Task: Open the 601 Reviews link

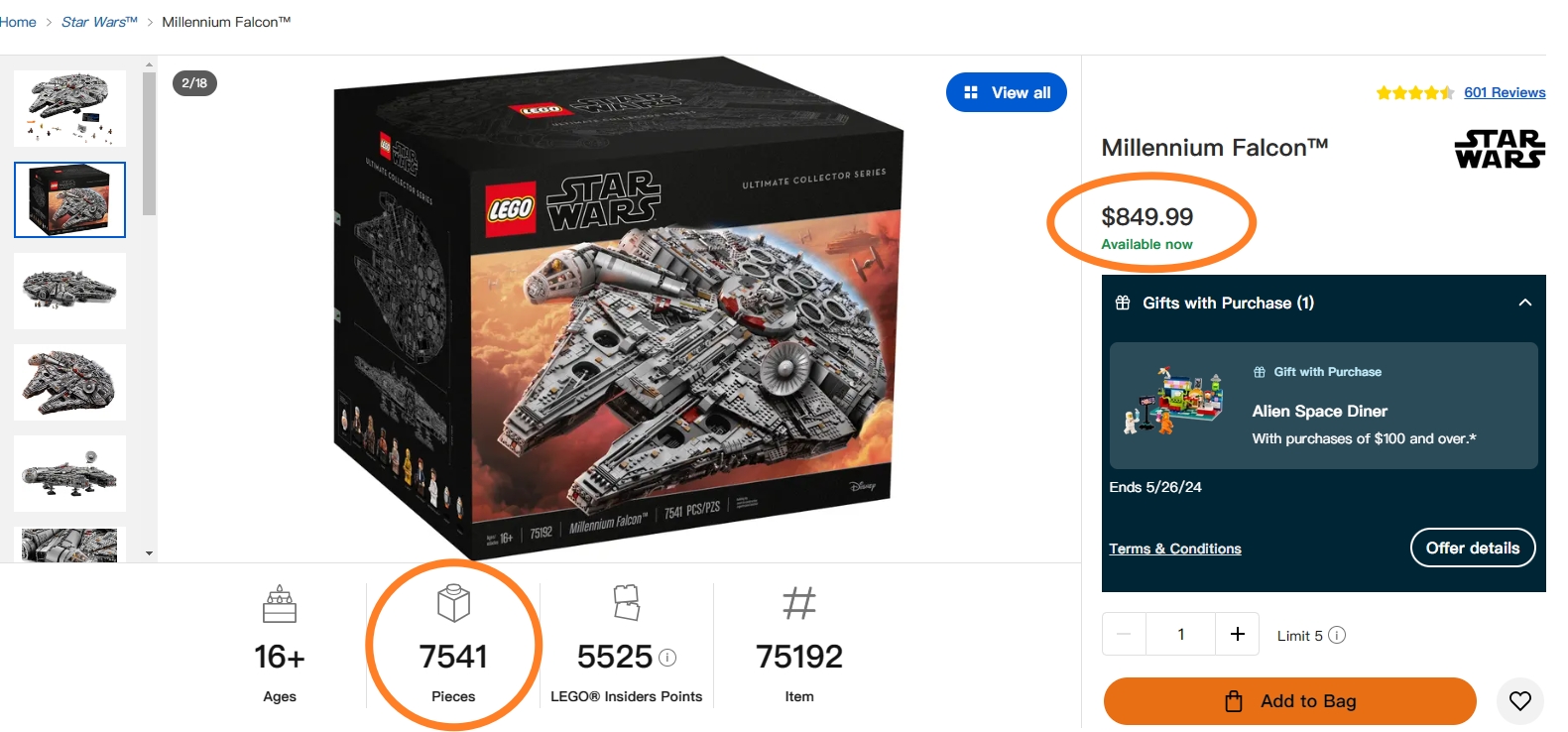Action: 1504,92
